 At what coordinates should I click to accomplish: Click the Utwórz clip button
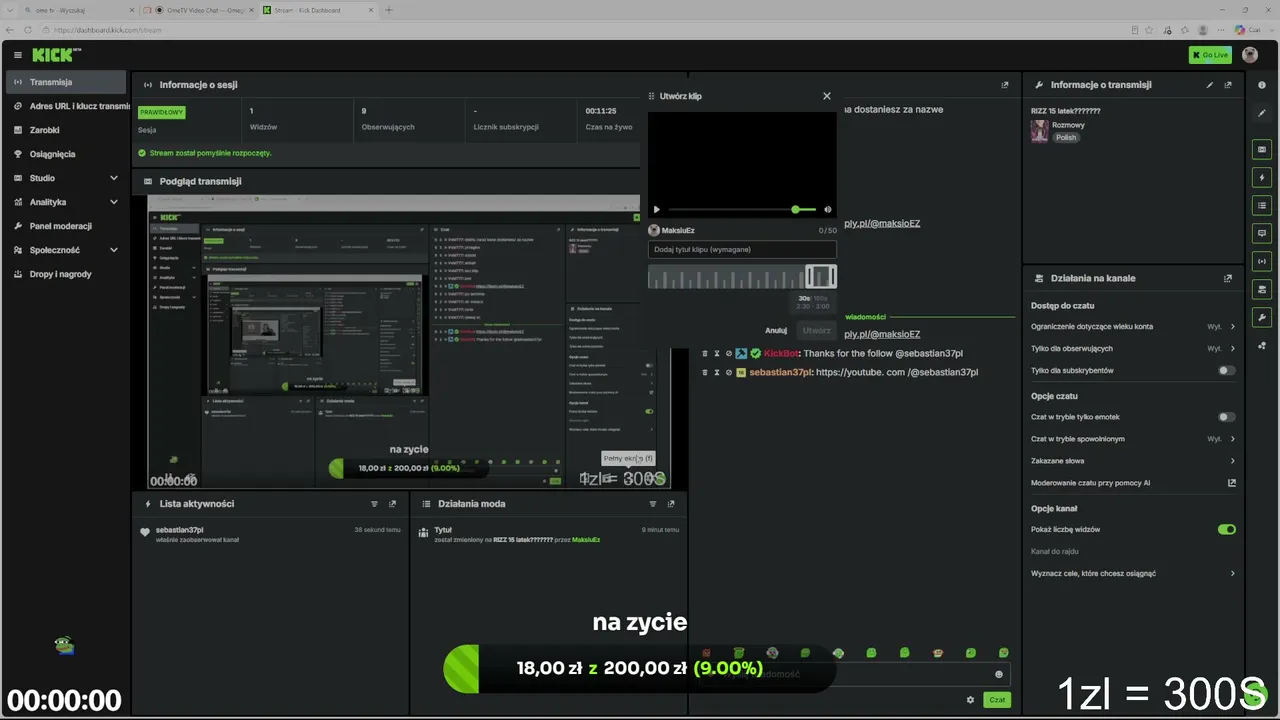[817, 330]
